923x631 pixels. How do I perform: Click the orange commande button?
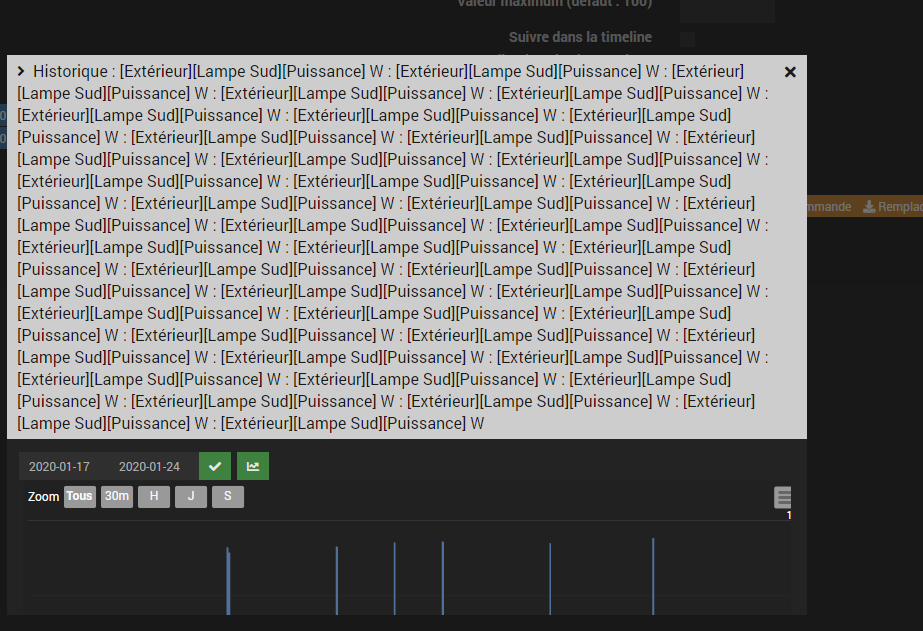829,207
